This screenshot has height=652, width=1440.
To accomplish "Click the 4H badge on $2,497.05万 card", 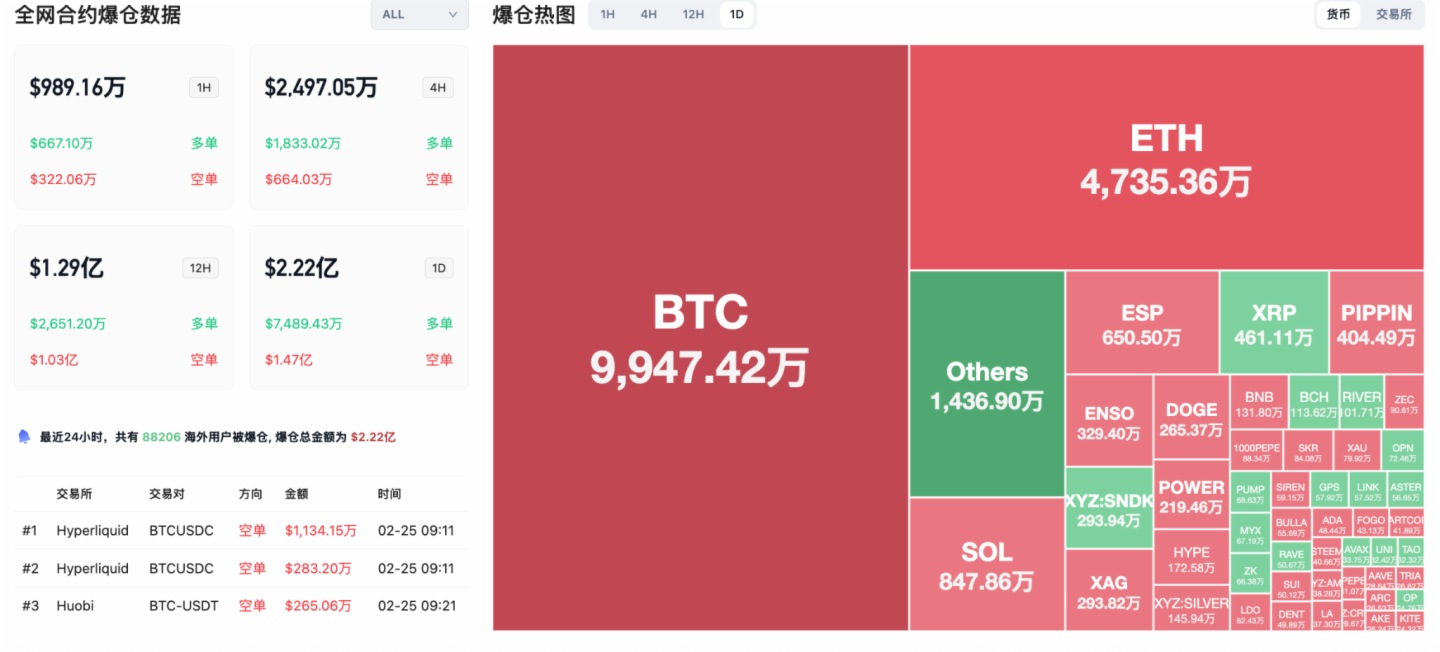I will coord(438,88).
